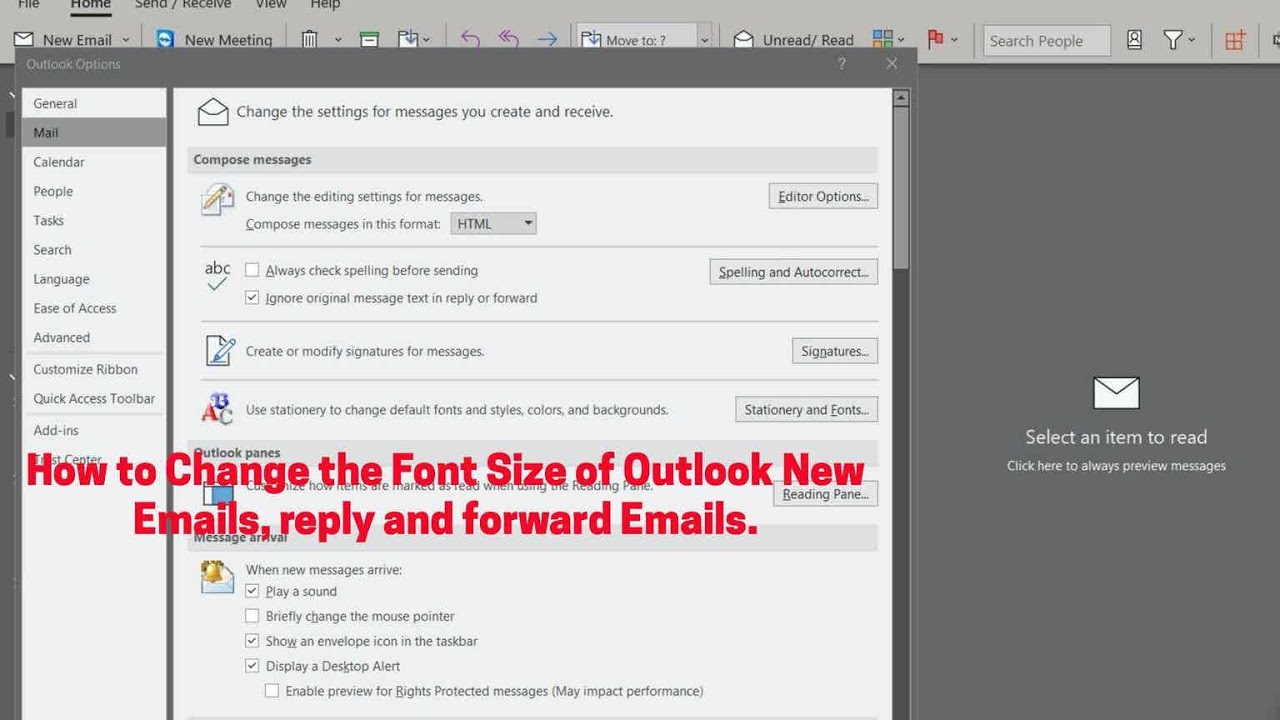Click the envelope icon in reading pane
This screenshot has width=1280, height=720.
1116,393
